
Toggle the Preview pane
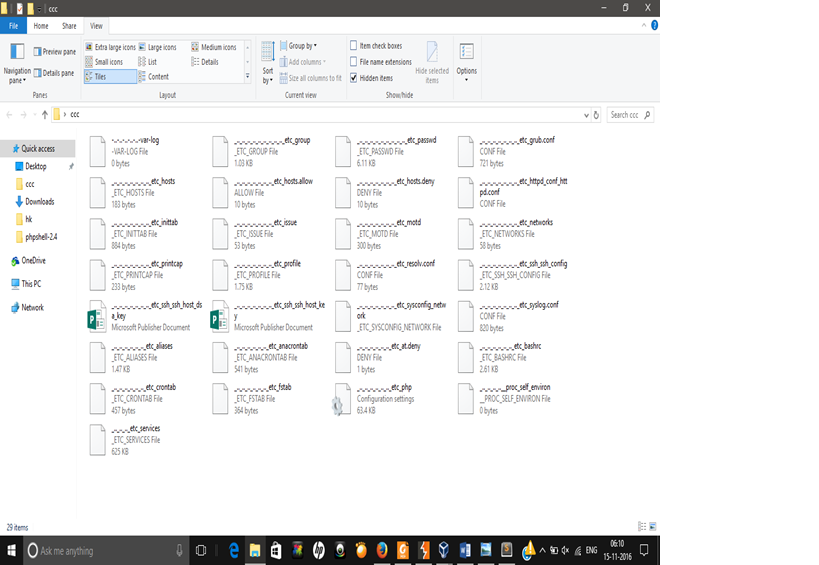[x=55, y=52]
